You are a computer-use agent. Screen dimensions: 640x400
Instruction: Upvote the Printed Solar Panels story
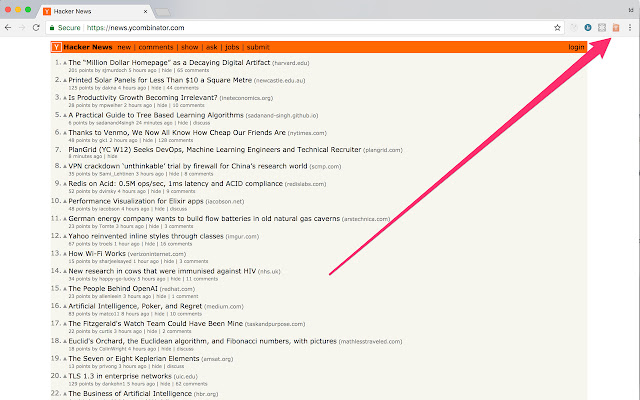point(64,81)
